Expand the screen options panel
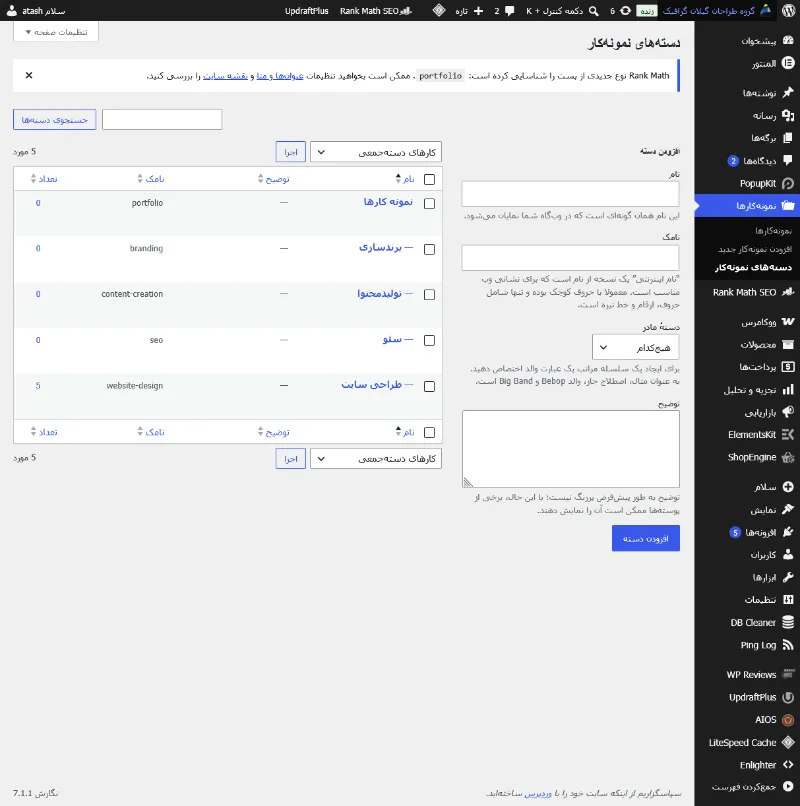800x806 pixels. (56, 32)
